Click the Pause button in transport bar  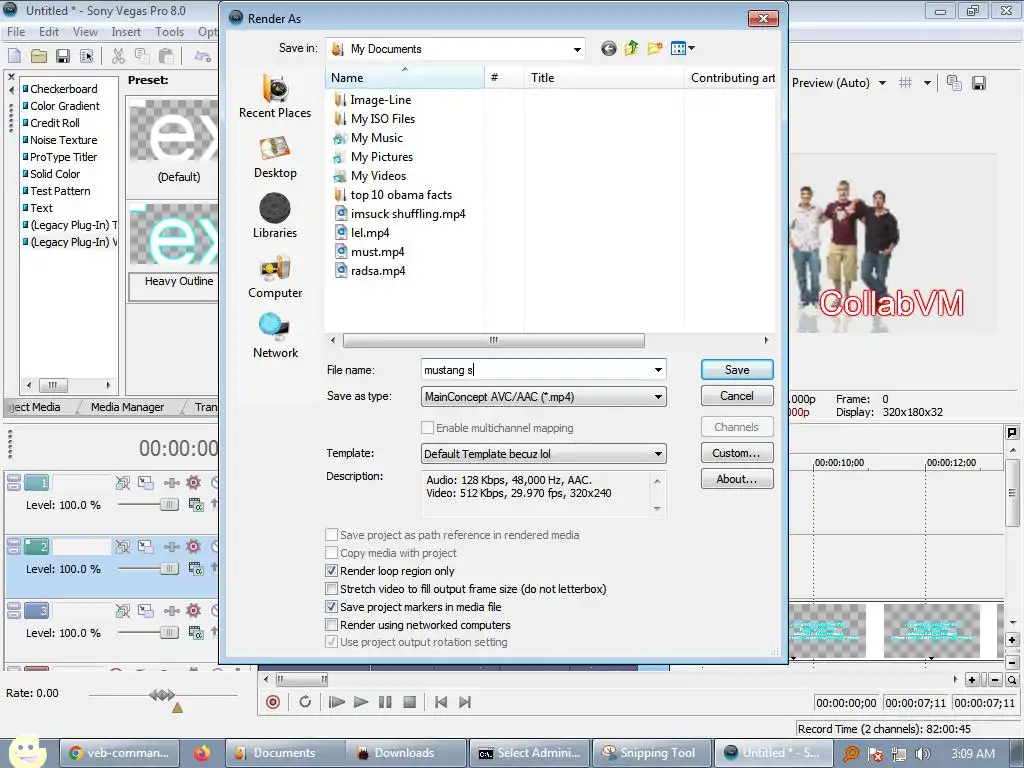pos(385,702)
